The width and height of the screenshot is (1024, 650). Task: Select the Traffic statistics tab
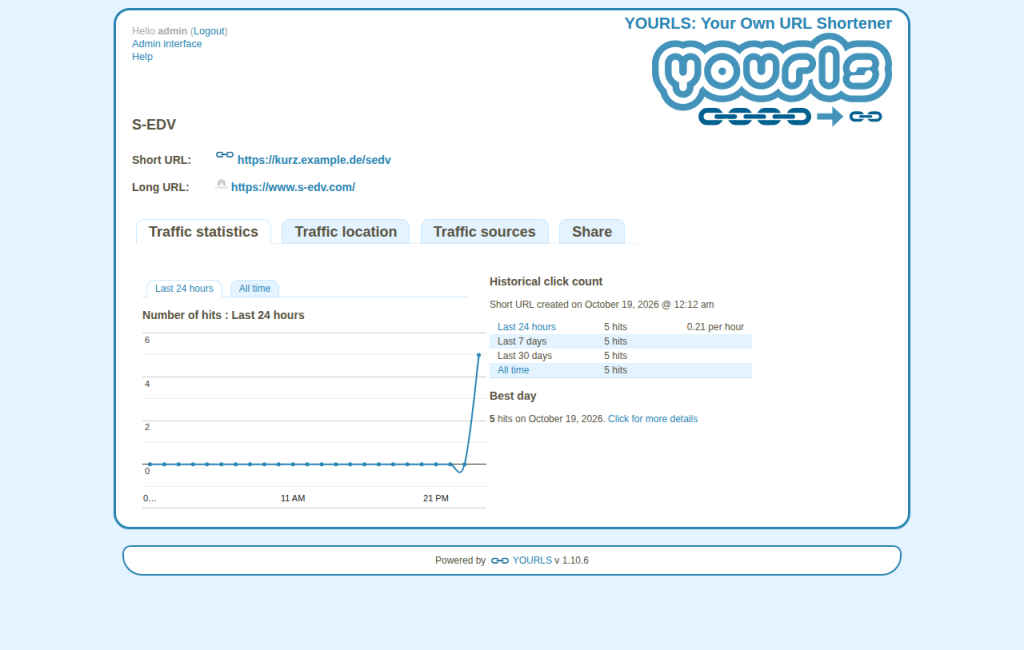(203, 232)
